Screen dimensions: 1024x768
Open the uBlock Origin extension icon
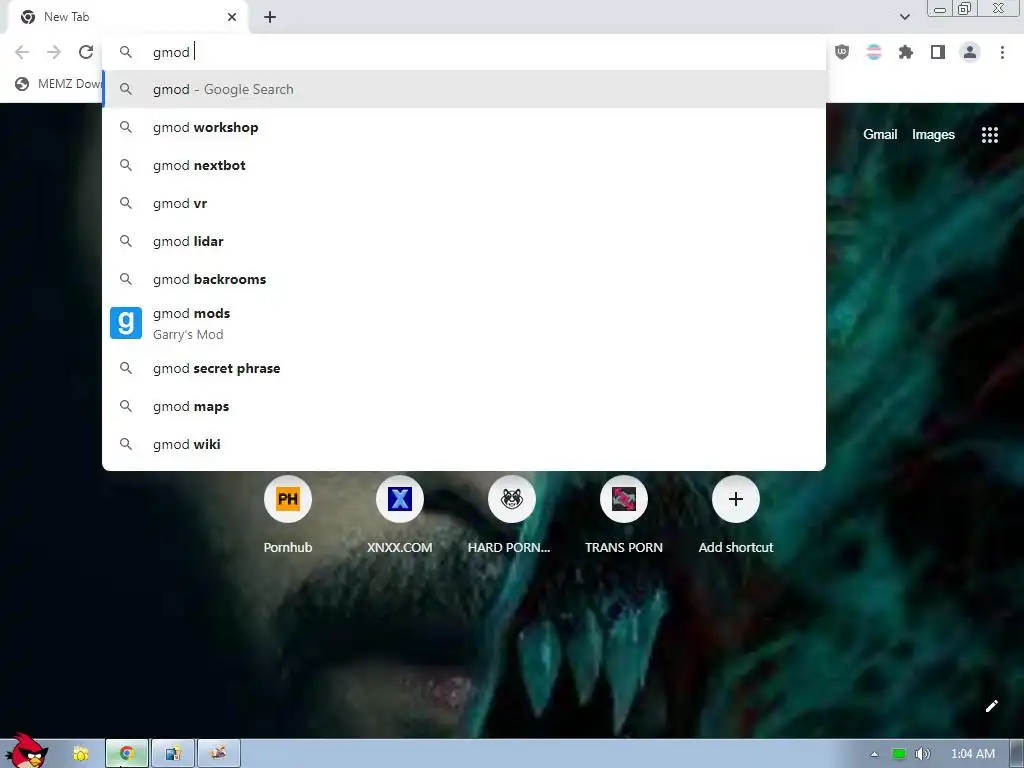[842, 52]
